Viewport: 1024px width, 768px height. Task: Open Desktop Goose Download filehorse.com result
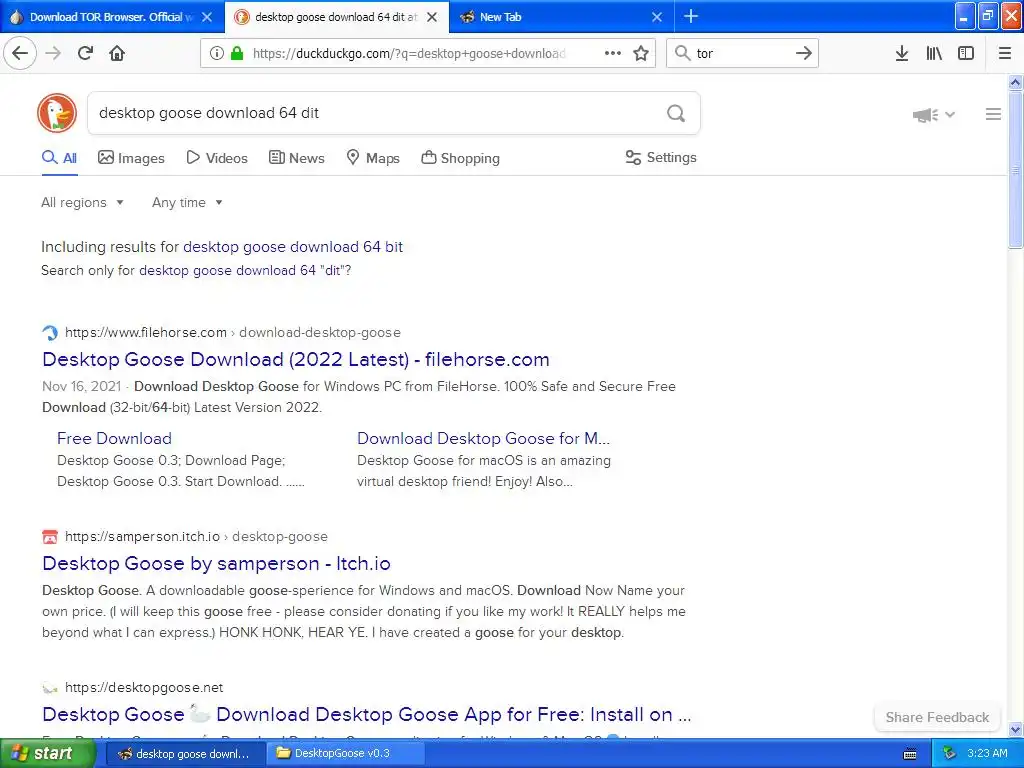(296, 359)
